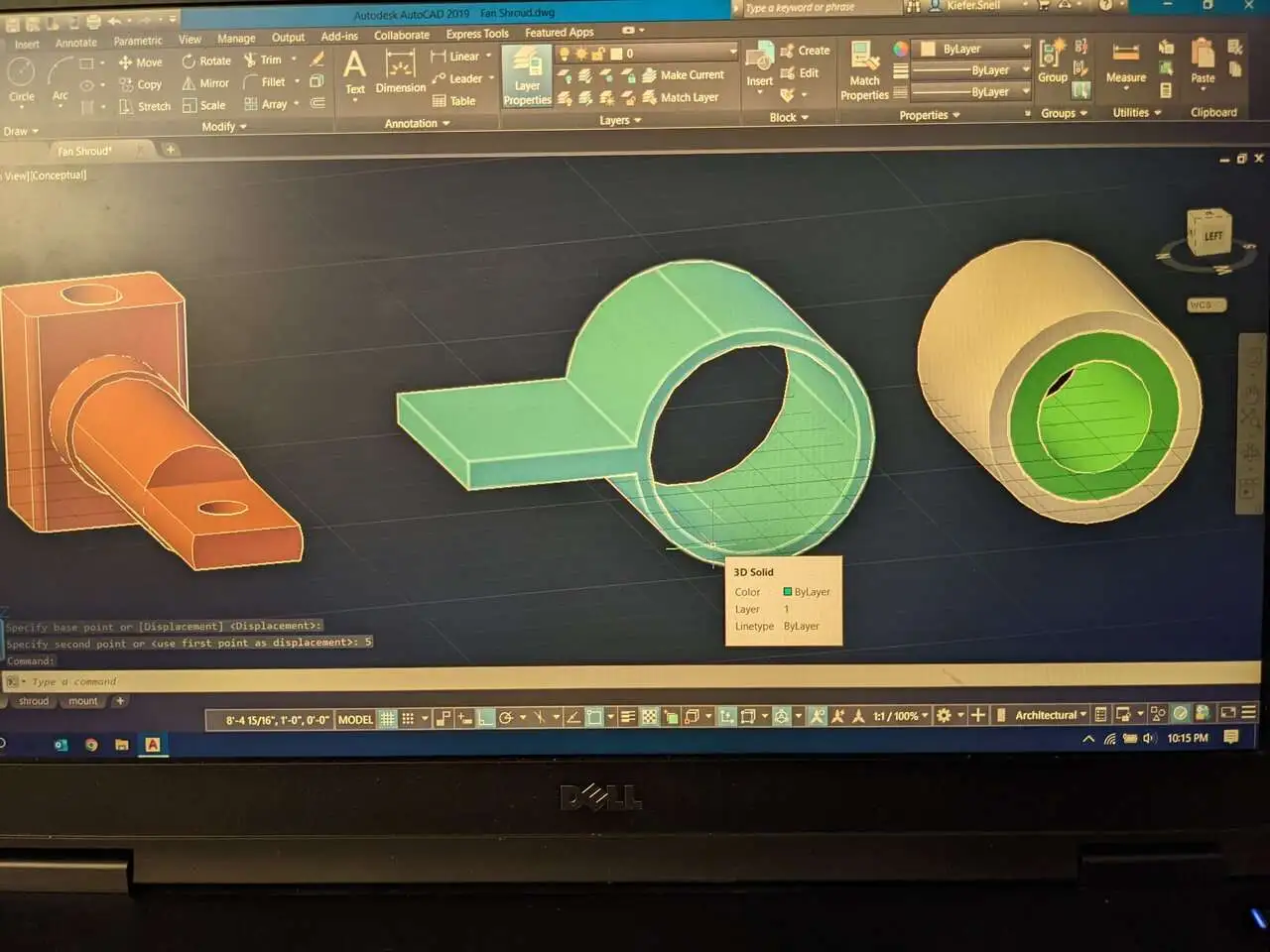Viewport: 1270px width, 952px height.
Task: Toggle the drawing grid display in status bar
Action: [x=388, y=718]
